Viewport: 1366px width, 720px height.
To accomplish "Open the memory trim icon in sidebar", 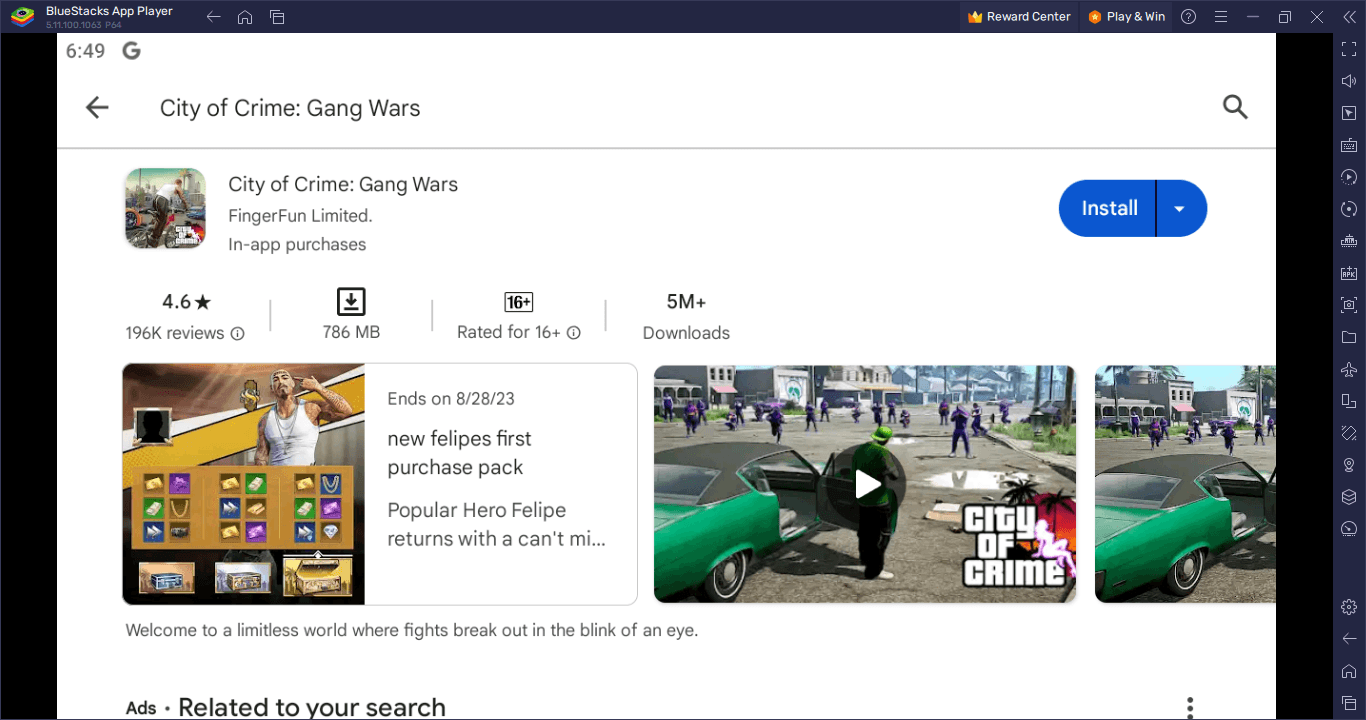I will pyautogui.click(x=1349, y=241).
